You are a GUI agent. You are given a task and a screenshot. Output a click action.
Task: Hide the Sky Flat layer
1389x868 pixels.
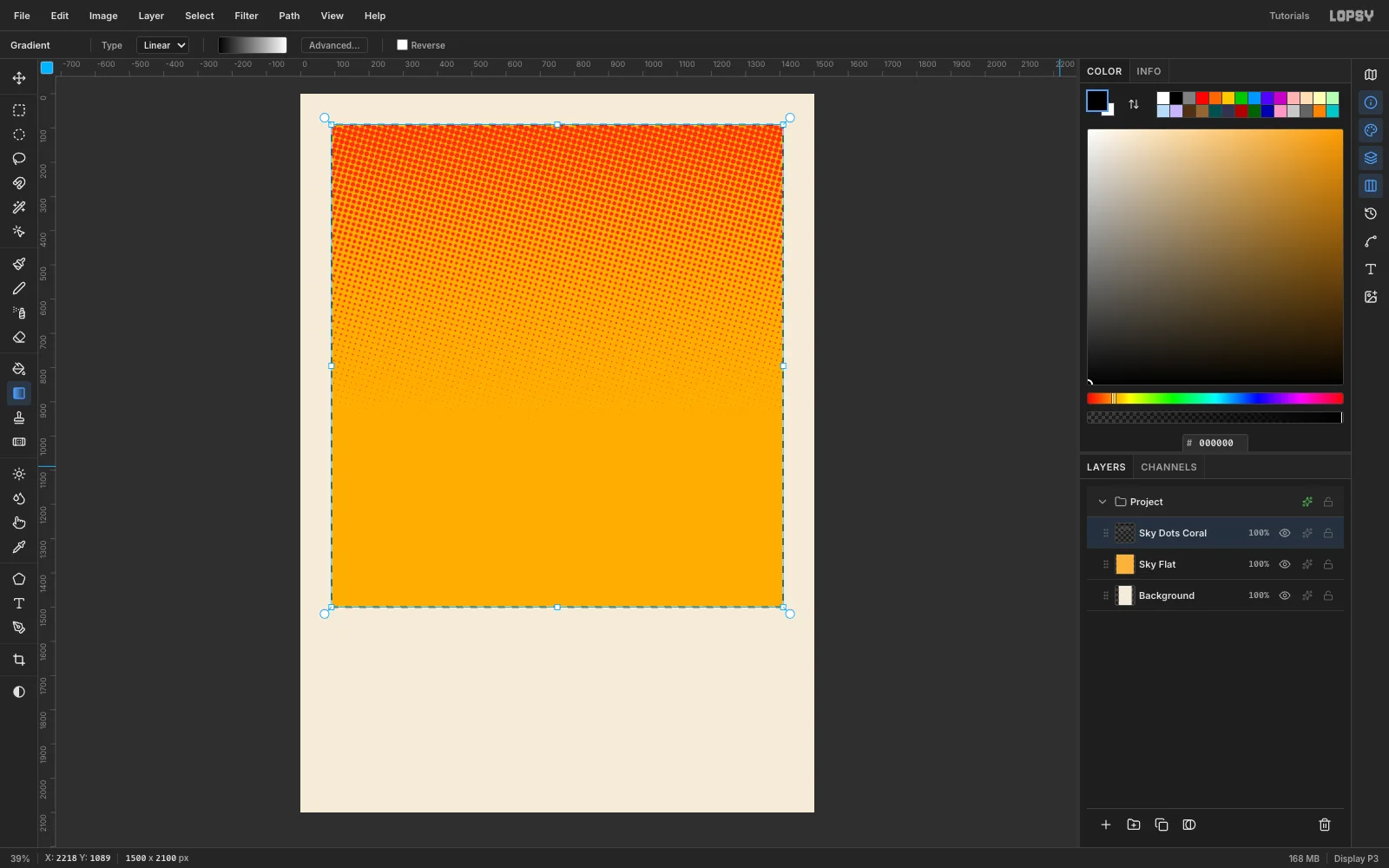click(1285, 564)
